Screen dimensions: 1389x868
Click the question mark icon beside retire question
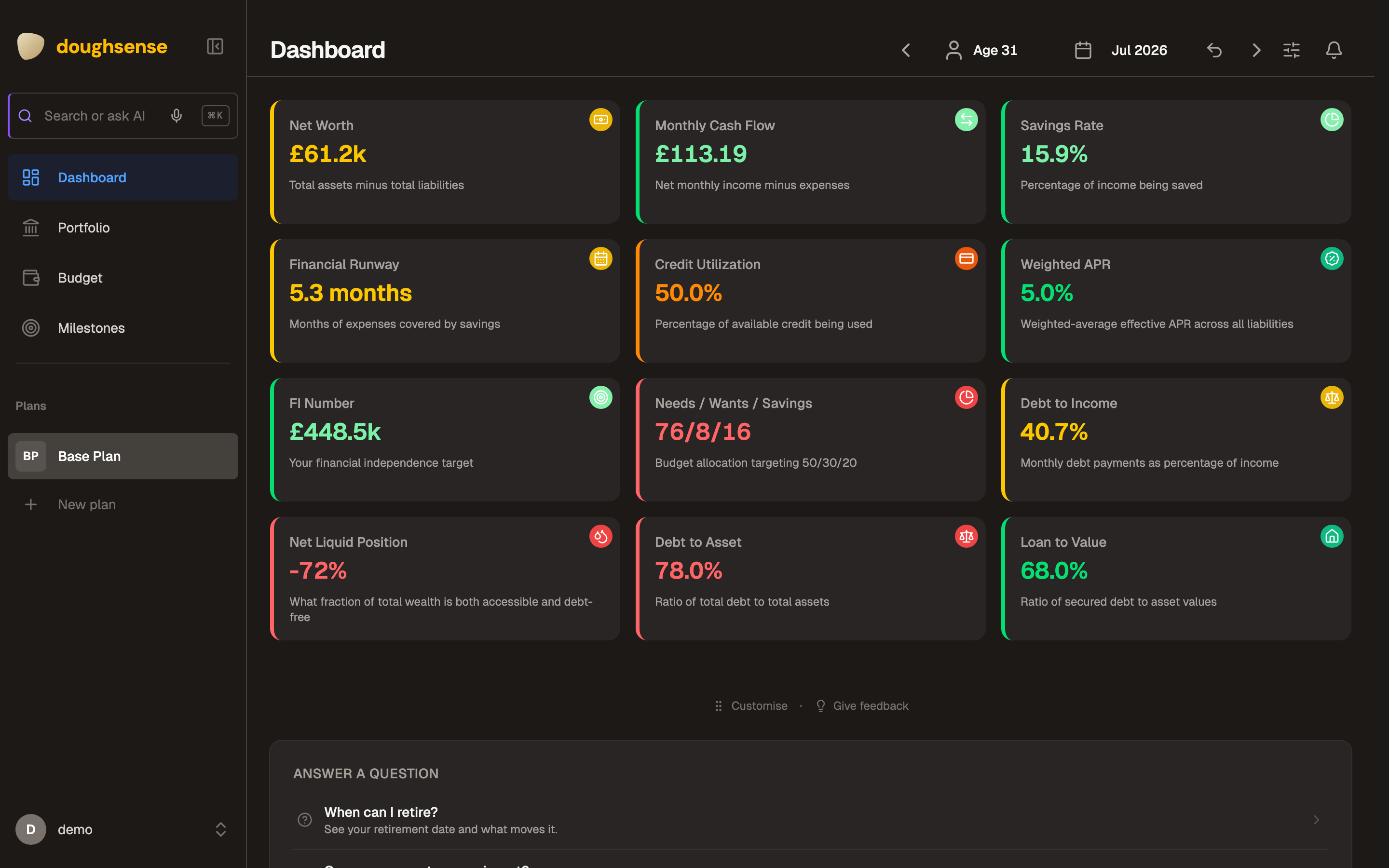pos(305,820)
